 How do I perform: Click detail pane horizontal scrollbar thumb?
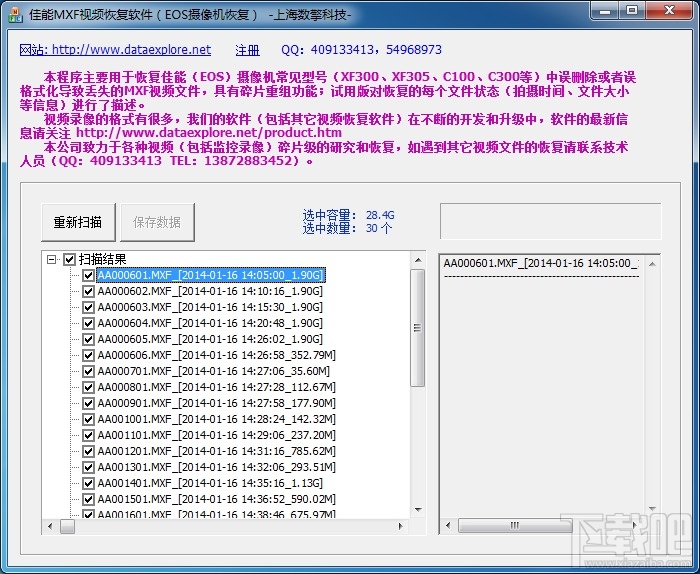(x=515, y=525)
